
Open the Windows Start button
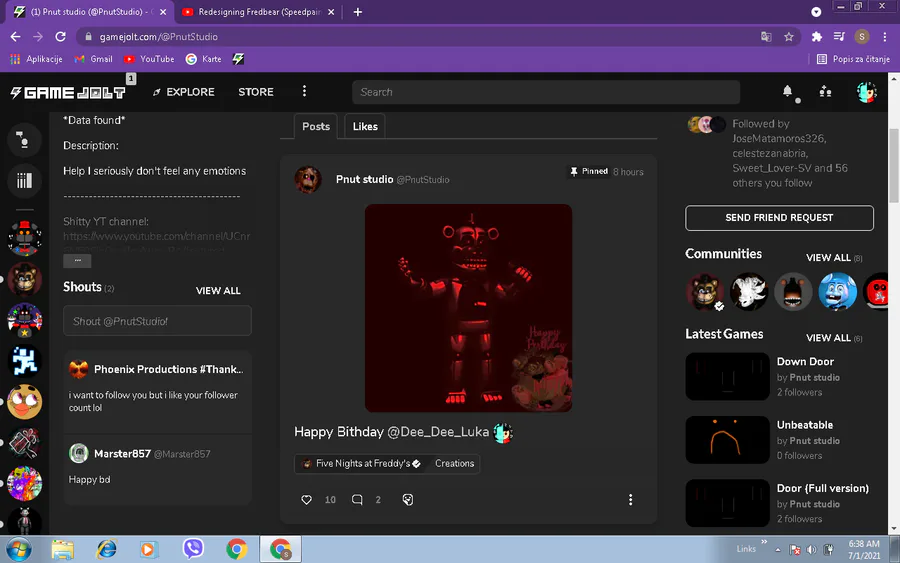(19, 550)
